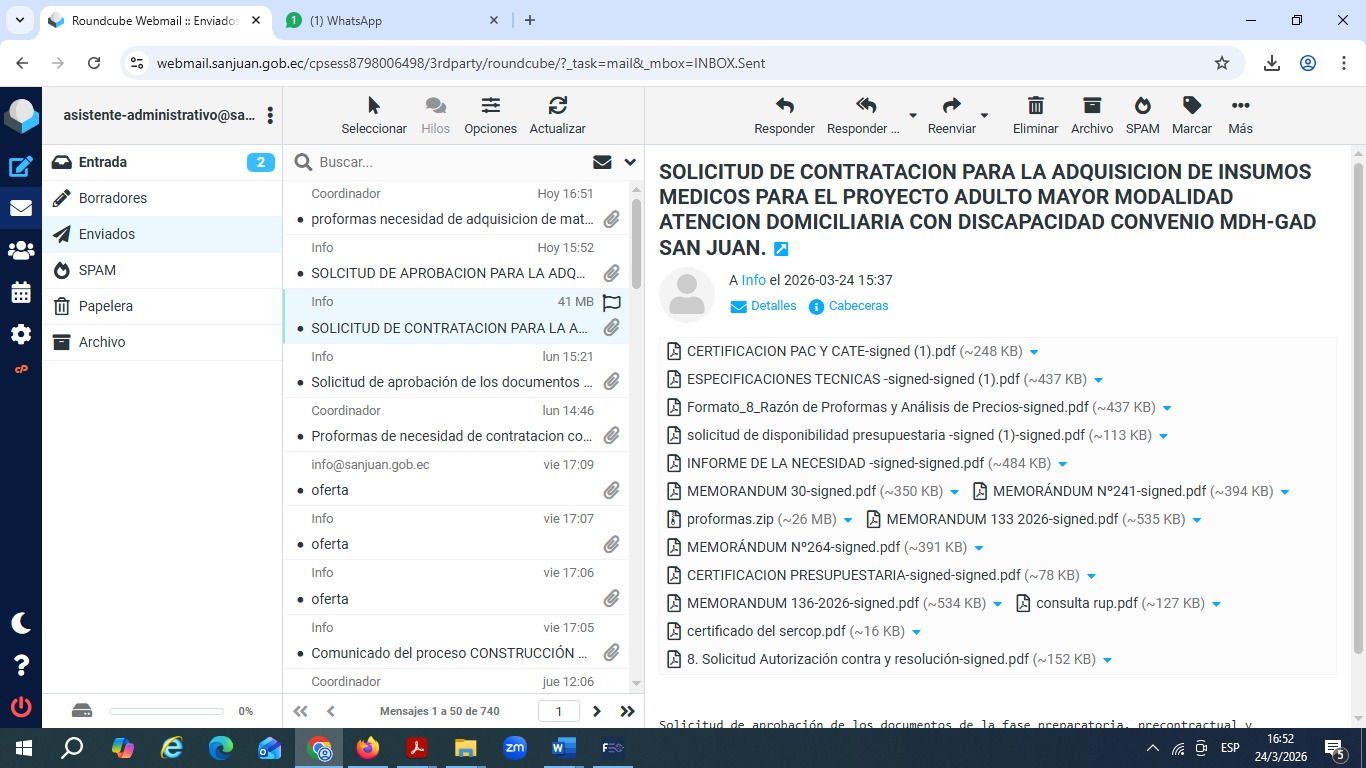Click the Buscar search field
This screenshot has width=1366, height=768.
[x=450, y=162]
